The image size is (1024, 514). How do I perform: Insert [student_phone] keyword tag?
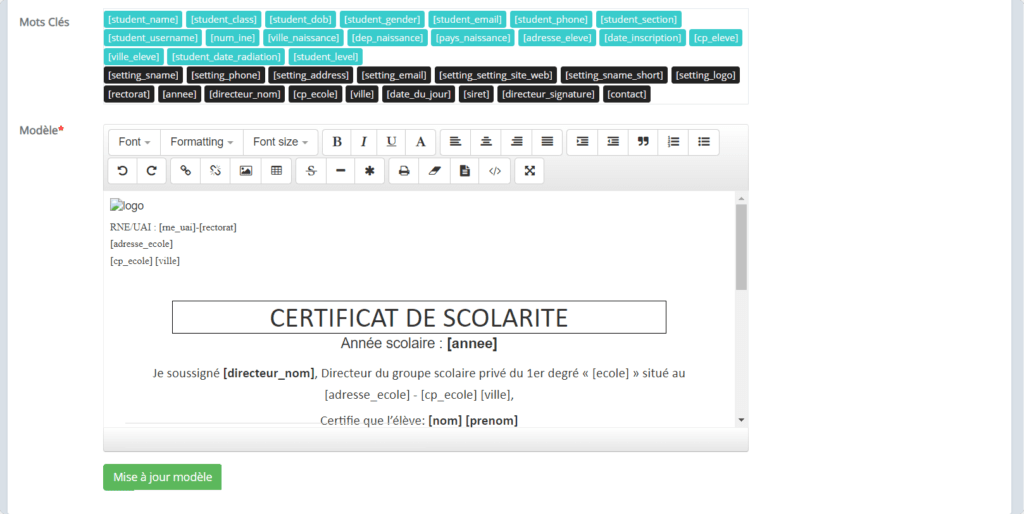click(551, 19)
